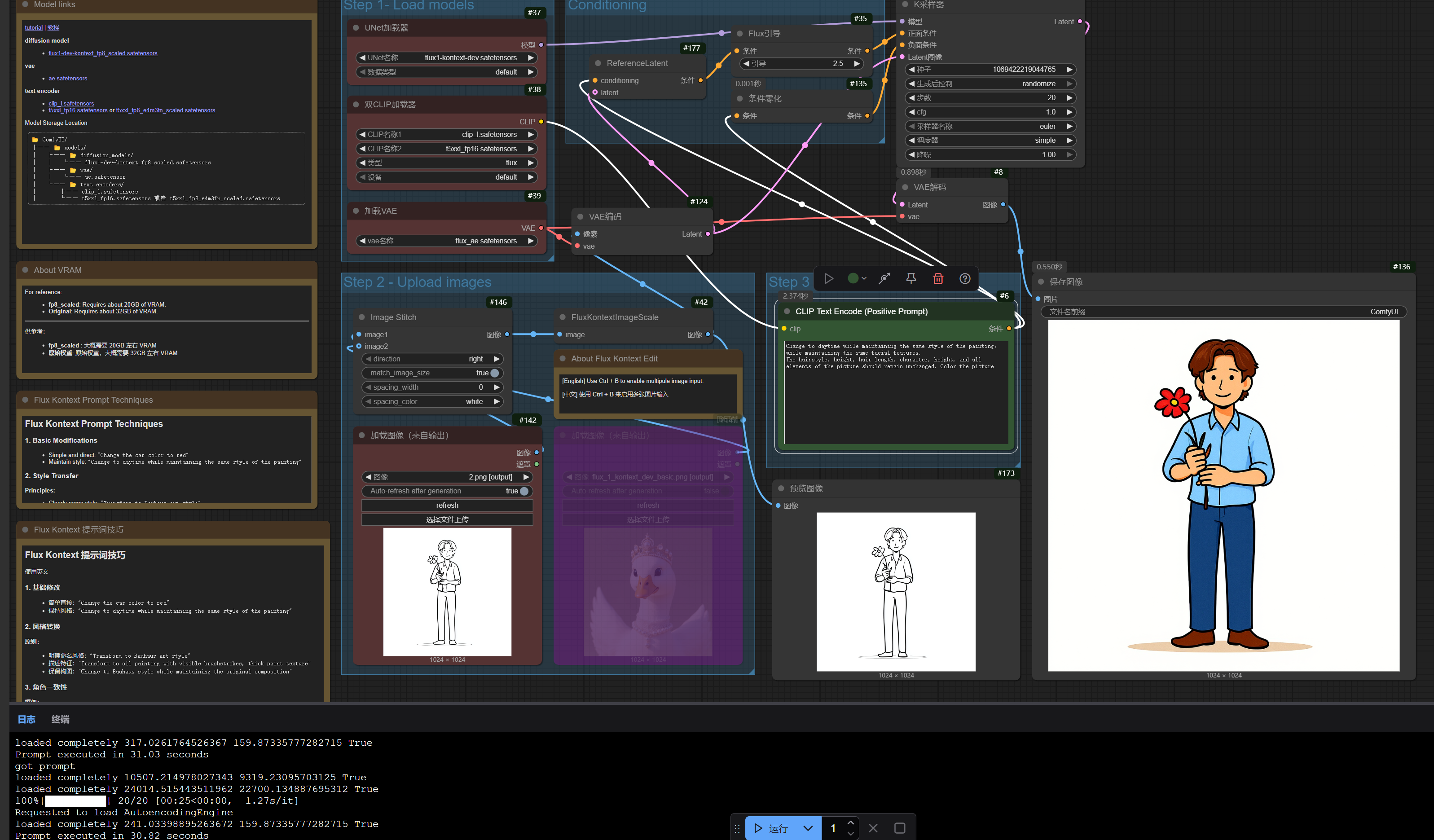The height and width of the screenshot is (840, 1434).
Task: Open the 数据类型 default dropdown
Action: [447, 72]
